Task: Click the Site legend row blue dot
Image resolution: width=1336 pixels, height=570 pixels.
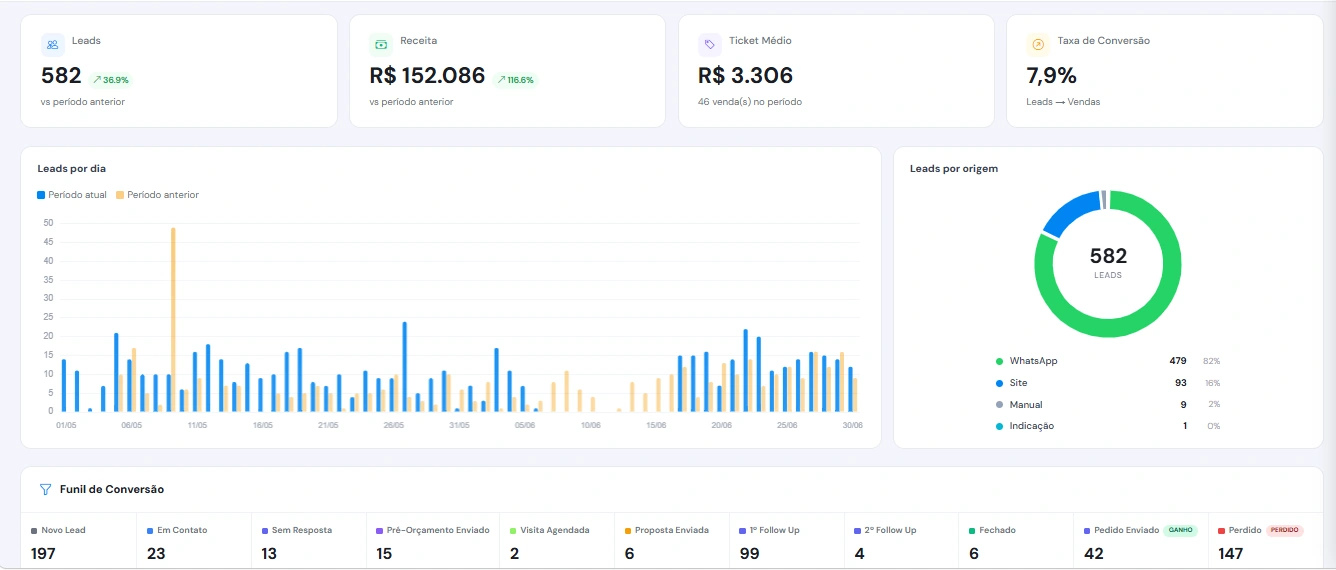Action: [999, 383]
